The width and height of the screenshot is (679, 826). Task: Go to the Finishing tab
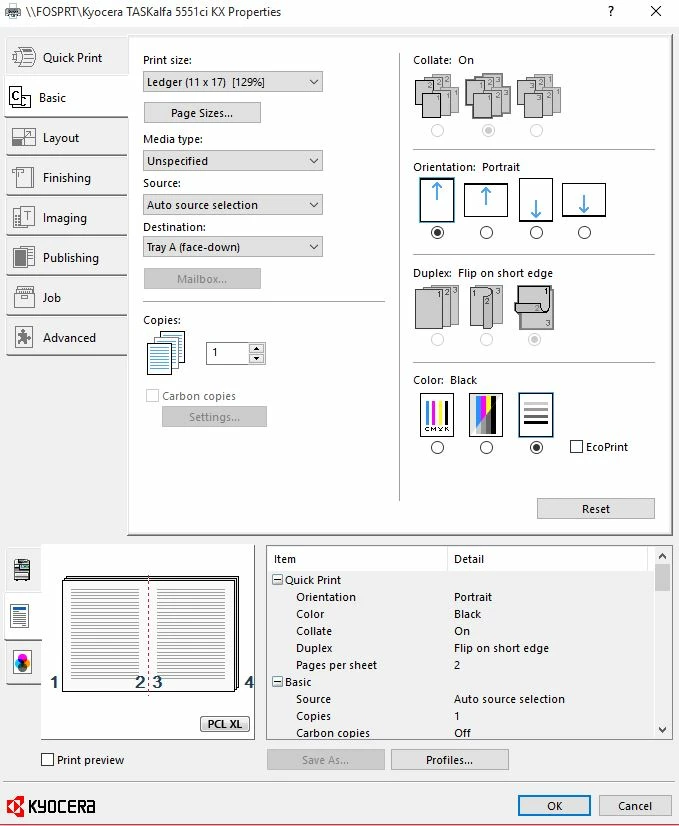click(x=66, y=178)
